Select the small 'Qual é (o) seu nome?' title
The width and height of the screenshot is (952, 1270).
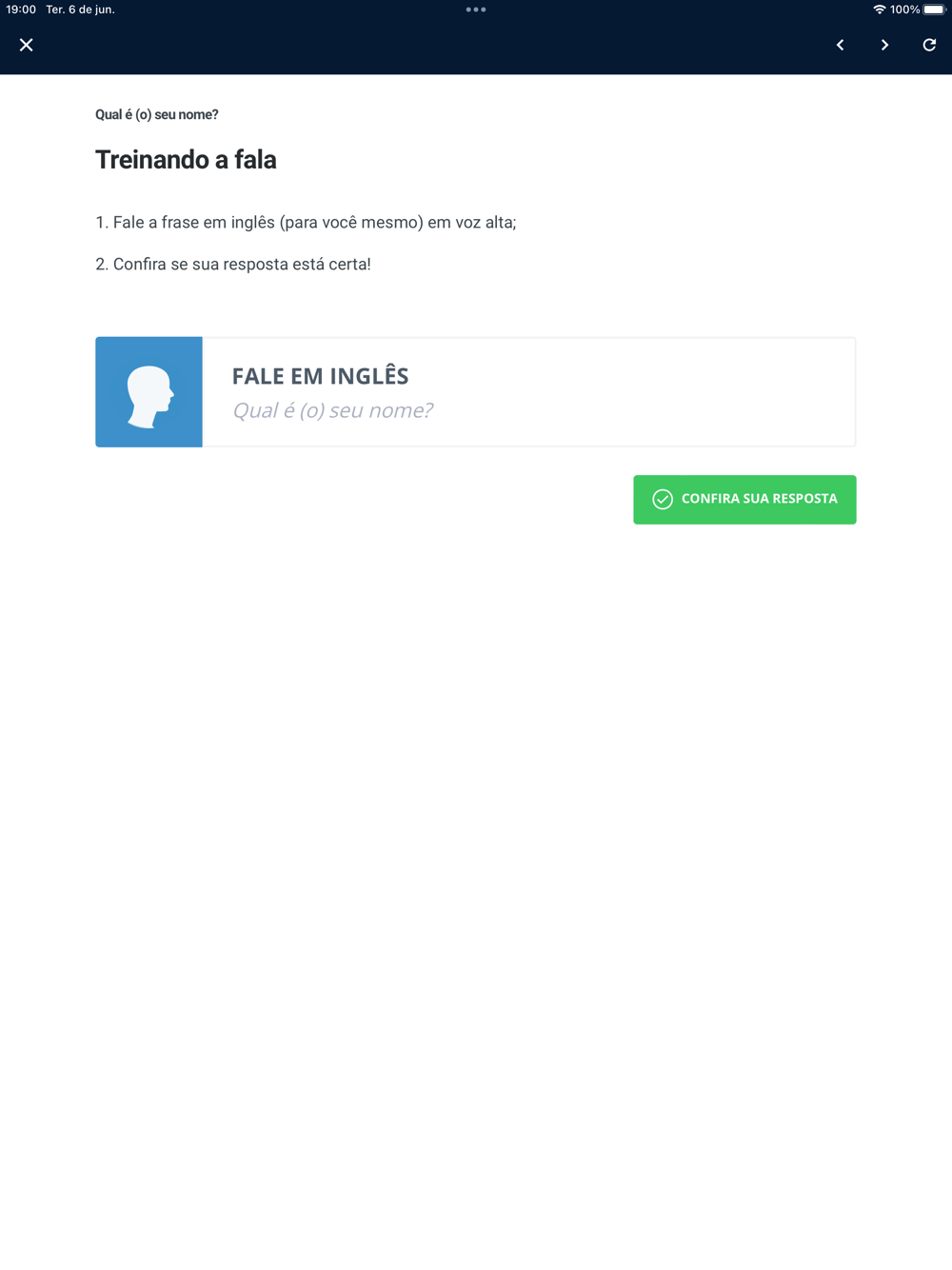pos(157,114)
